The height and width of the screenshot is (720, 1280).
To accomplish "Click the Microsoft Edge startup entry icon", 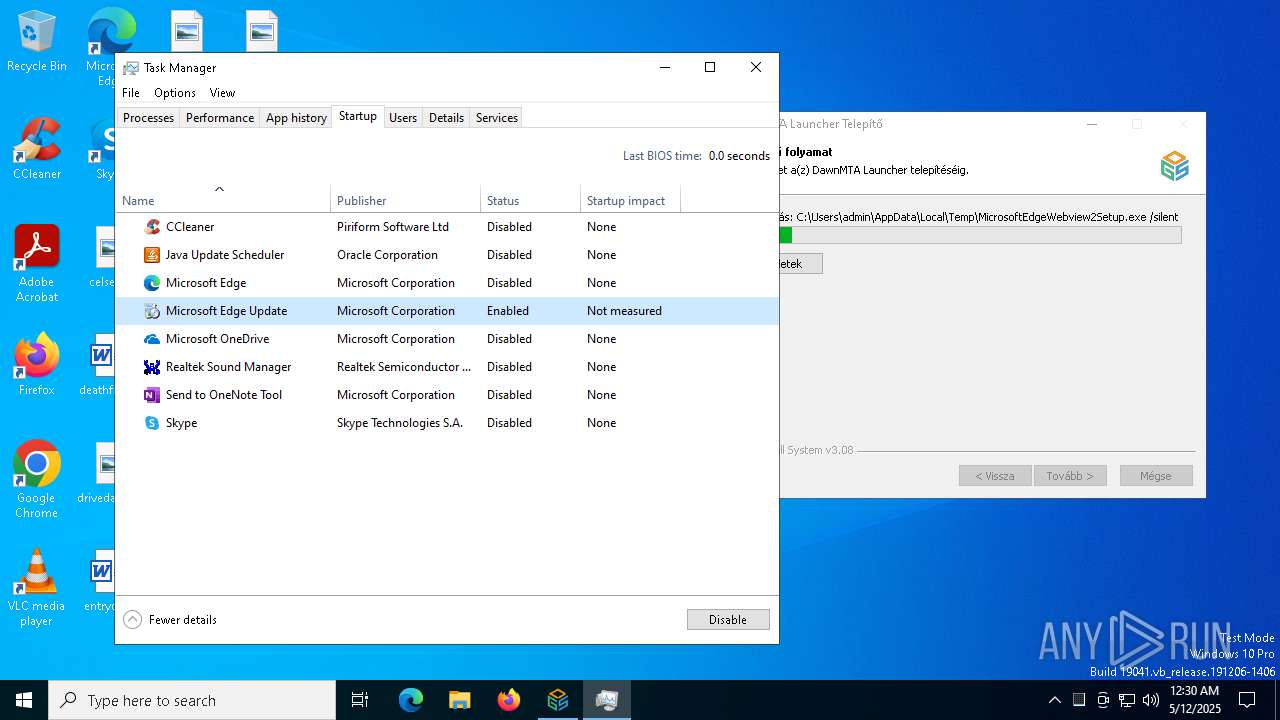I will click(152, 283).
